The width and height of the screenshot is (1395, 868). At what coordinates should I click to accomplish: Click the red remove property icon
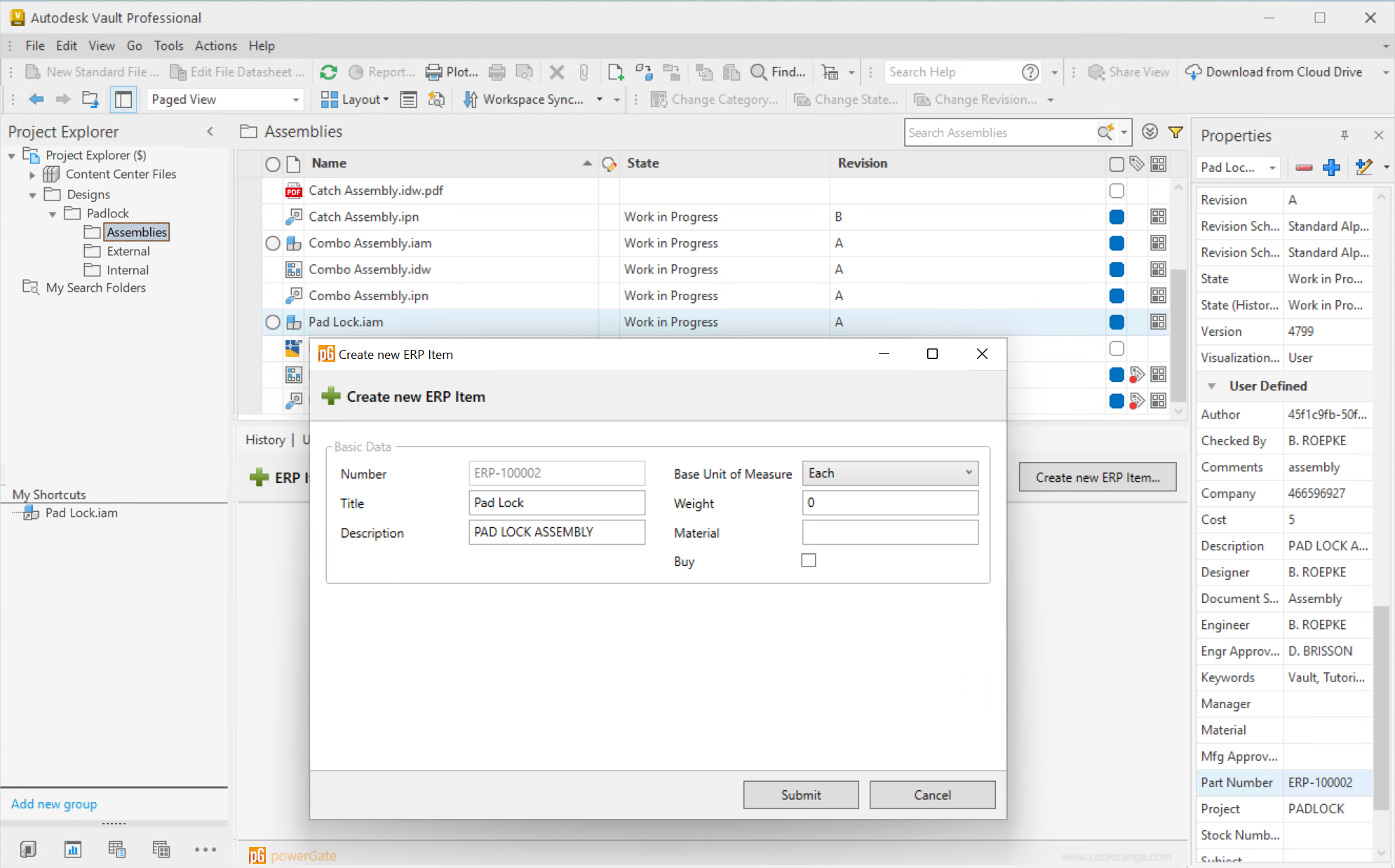(x=1304, y=167)
